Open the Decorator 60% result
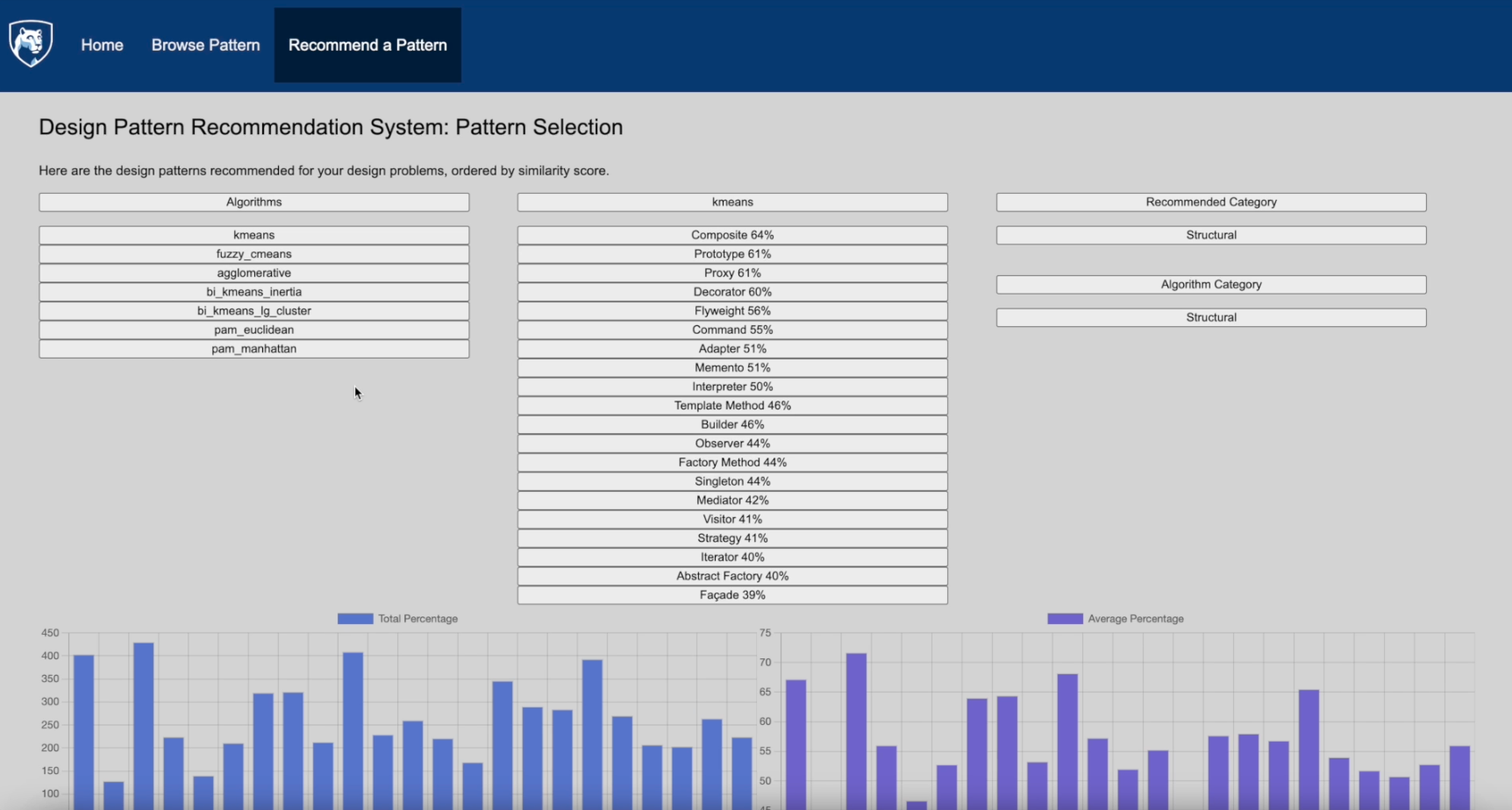Screen dimensions: 1512x810 (732, 292)
